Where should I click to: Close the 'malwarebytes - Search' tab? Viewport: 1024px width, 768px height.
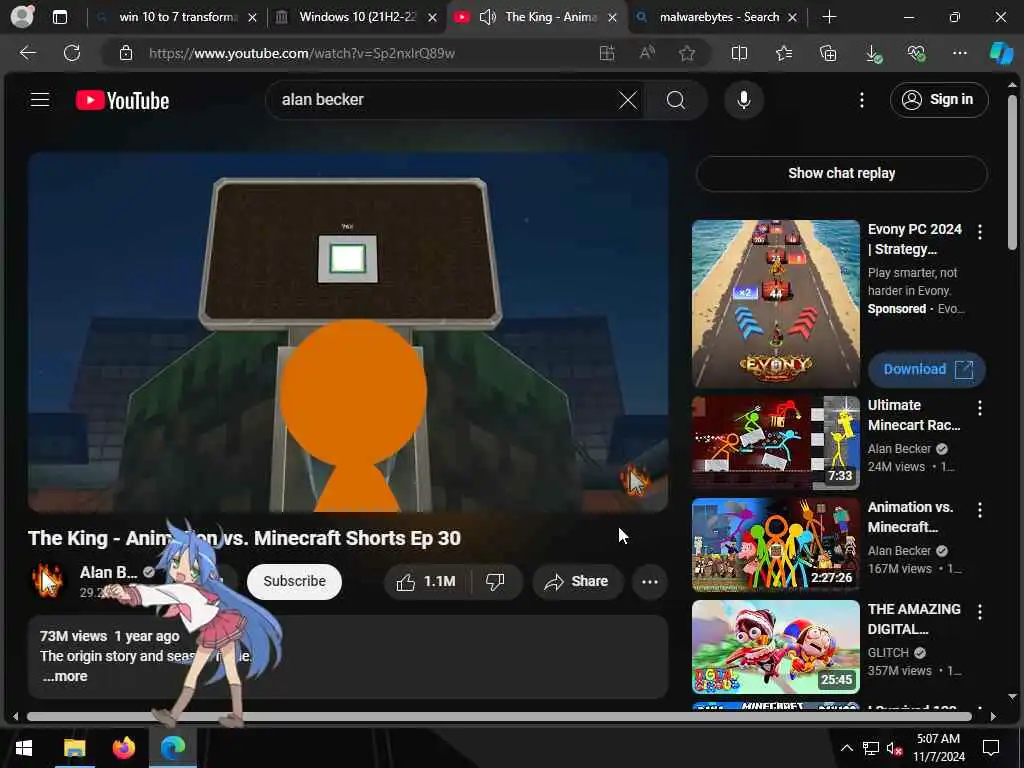click(x=792, y=18)
